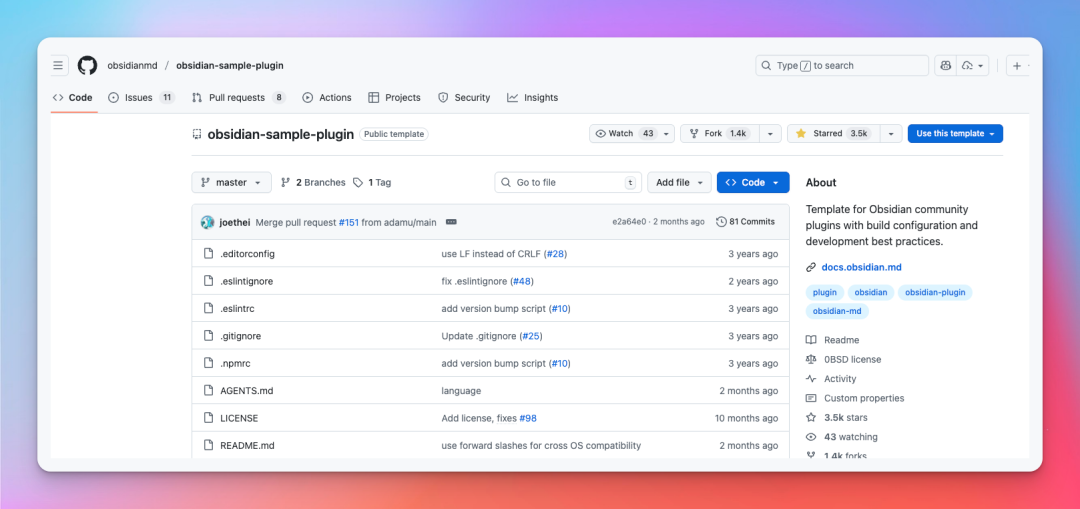The width and height of the screenshot is (1080, 509).
Task: Click the joethei author name
Action: (235, 222)
